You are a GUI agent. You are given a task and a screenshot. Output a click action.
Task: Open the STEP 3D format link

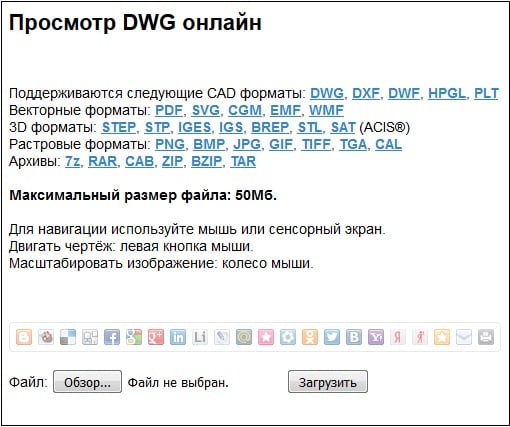pyautogui.click(x=119, y=127)
